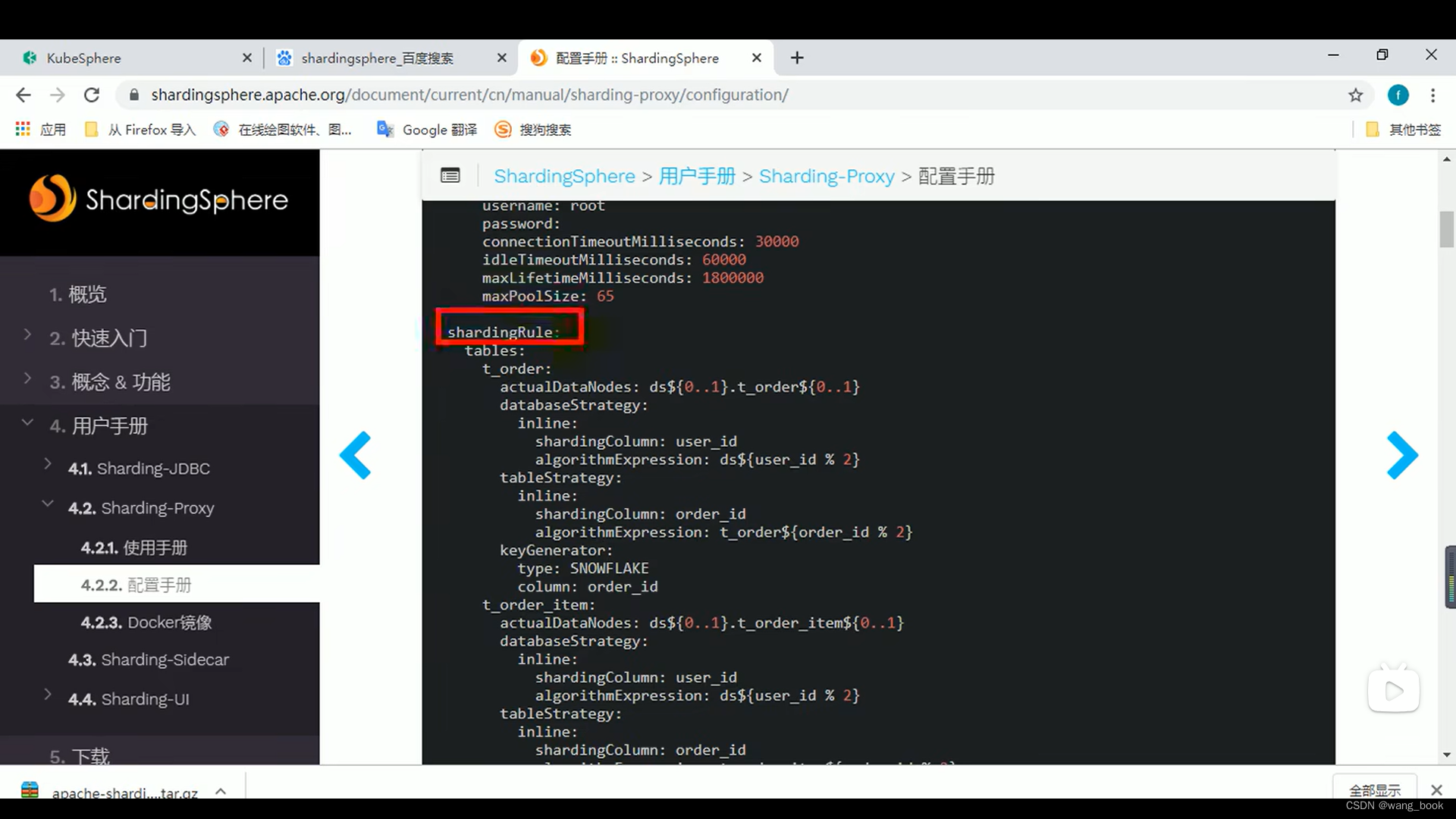The width and height of the screenshot is (1456, 819).
Task: Close the ShardingSphere 配置手册 tab
Action: (756, 58)
